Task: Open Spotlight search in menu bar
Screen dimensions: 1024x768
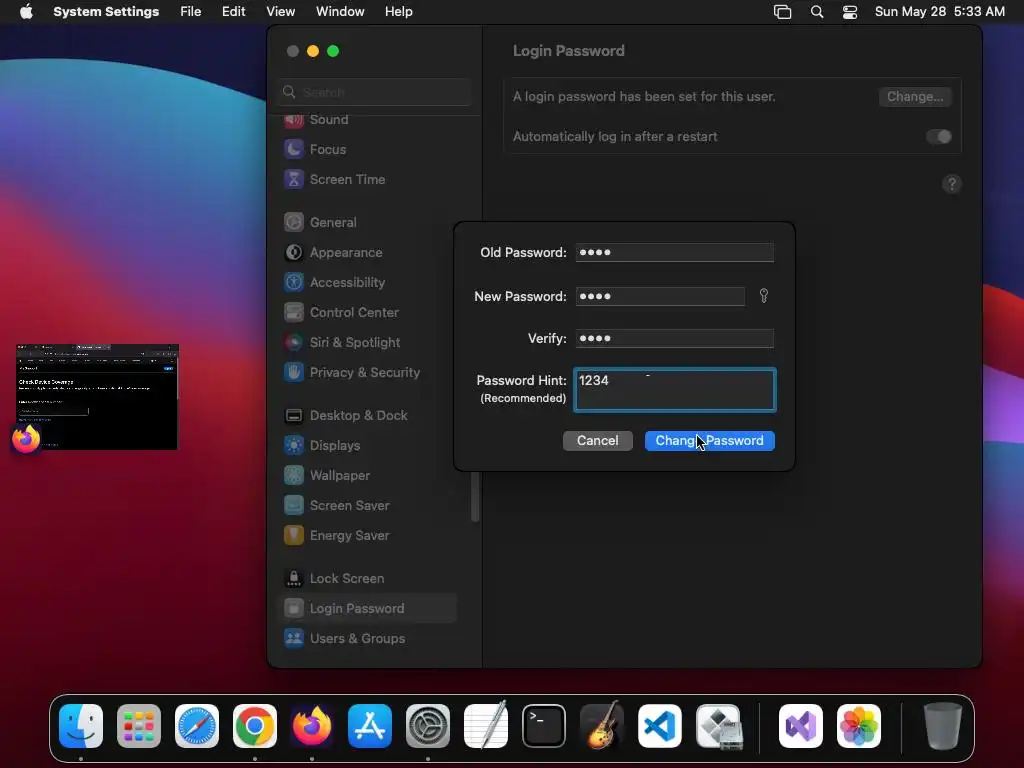Action: pos(816,12)
